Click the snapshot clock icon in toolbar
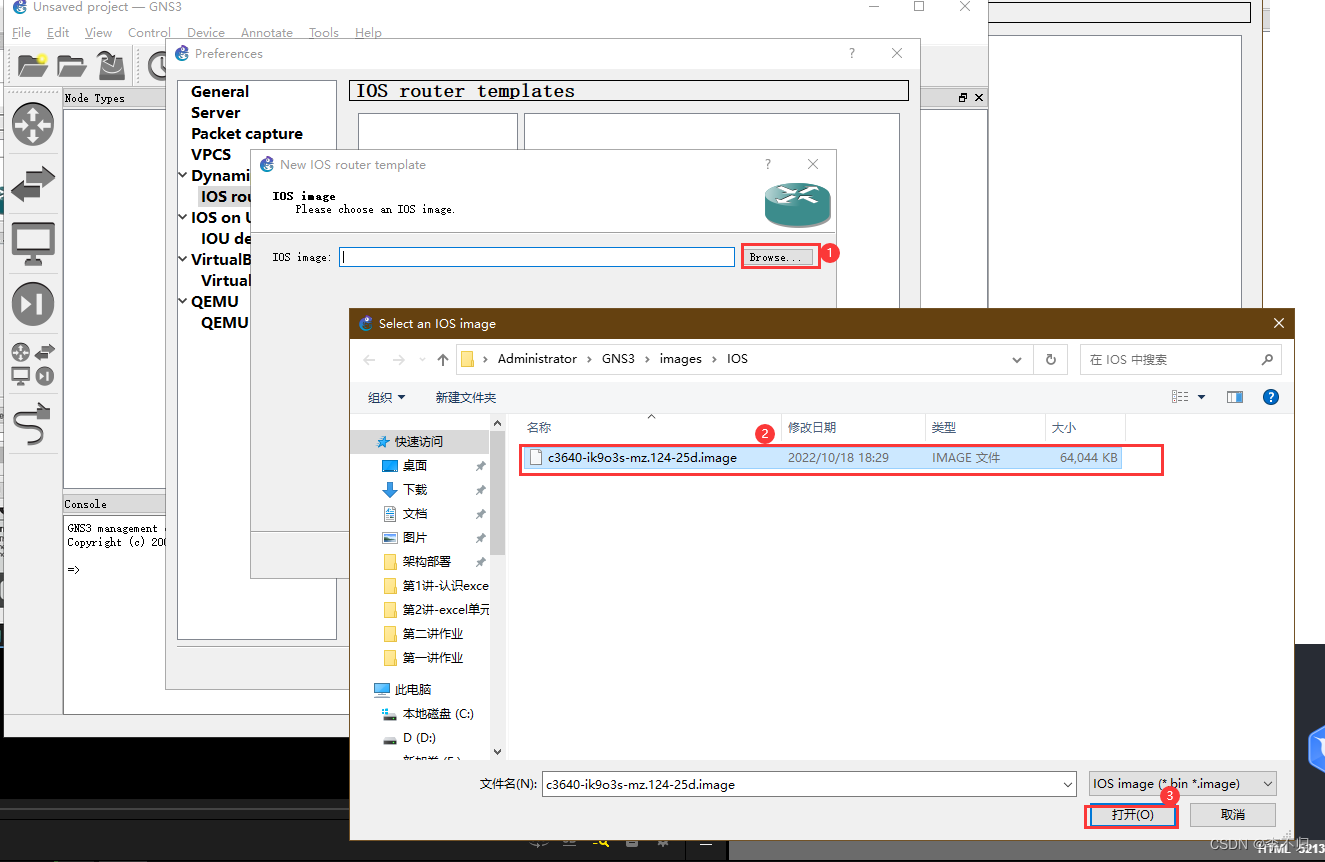This screenshot has width=1325, height=862. [158, 65]
